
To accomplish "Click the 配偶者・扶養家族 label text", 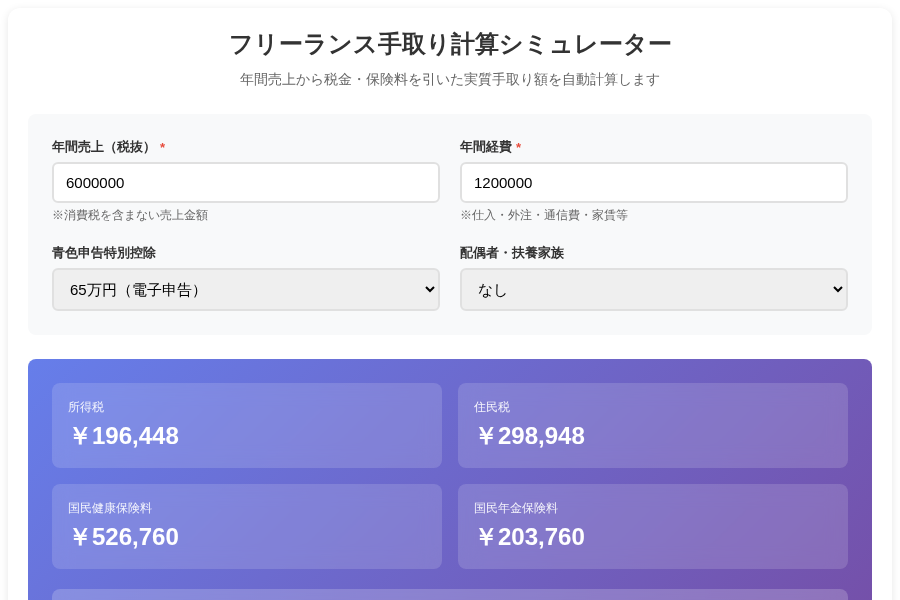I will (x=512, y=253).
